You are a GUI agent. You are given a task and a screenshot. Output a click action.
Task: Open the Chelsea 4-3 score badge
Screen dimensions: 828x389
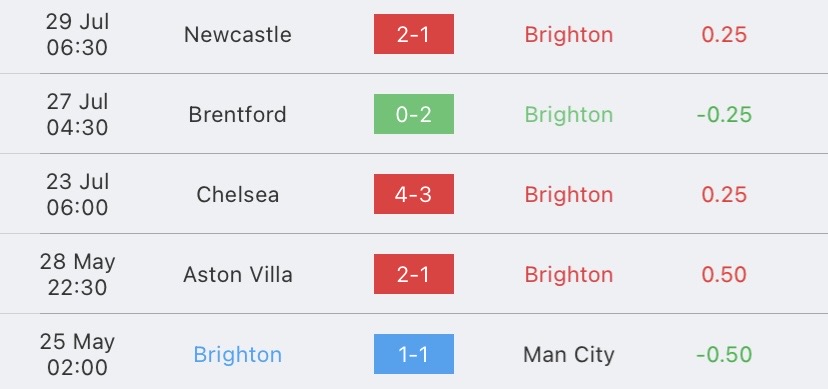[x=413, y=194]
